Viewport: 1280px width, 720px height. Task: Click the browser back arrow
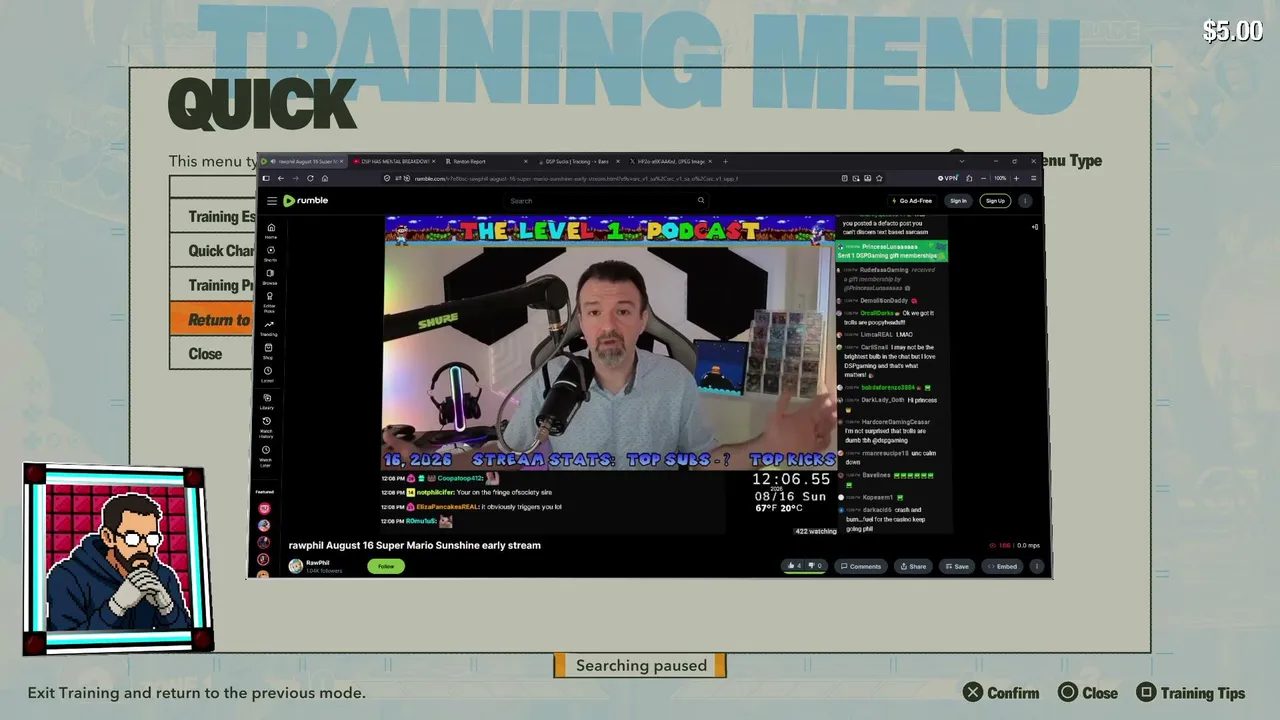[280, 178]
